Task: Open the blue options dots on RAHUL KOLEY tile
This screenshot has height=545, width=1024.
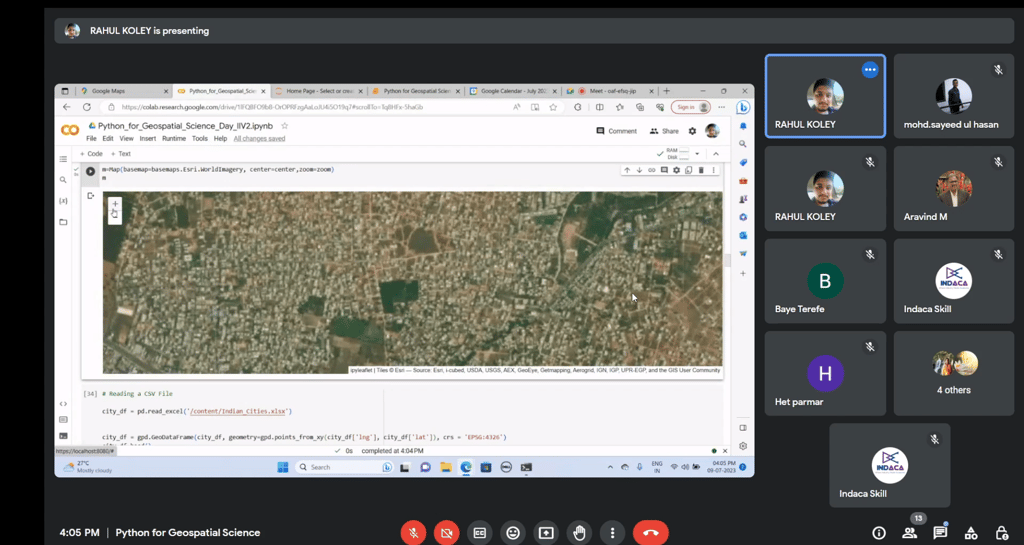Action: click(x=870, y=70)
